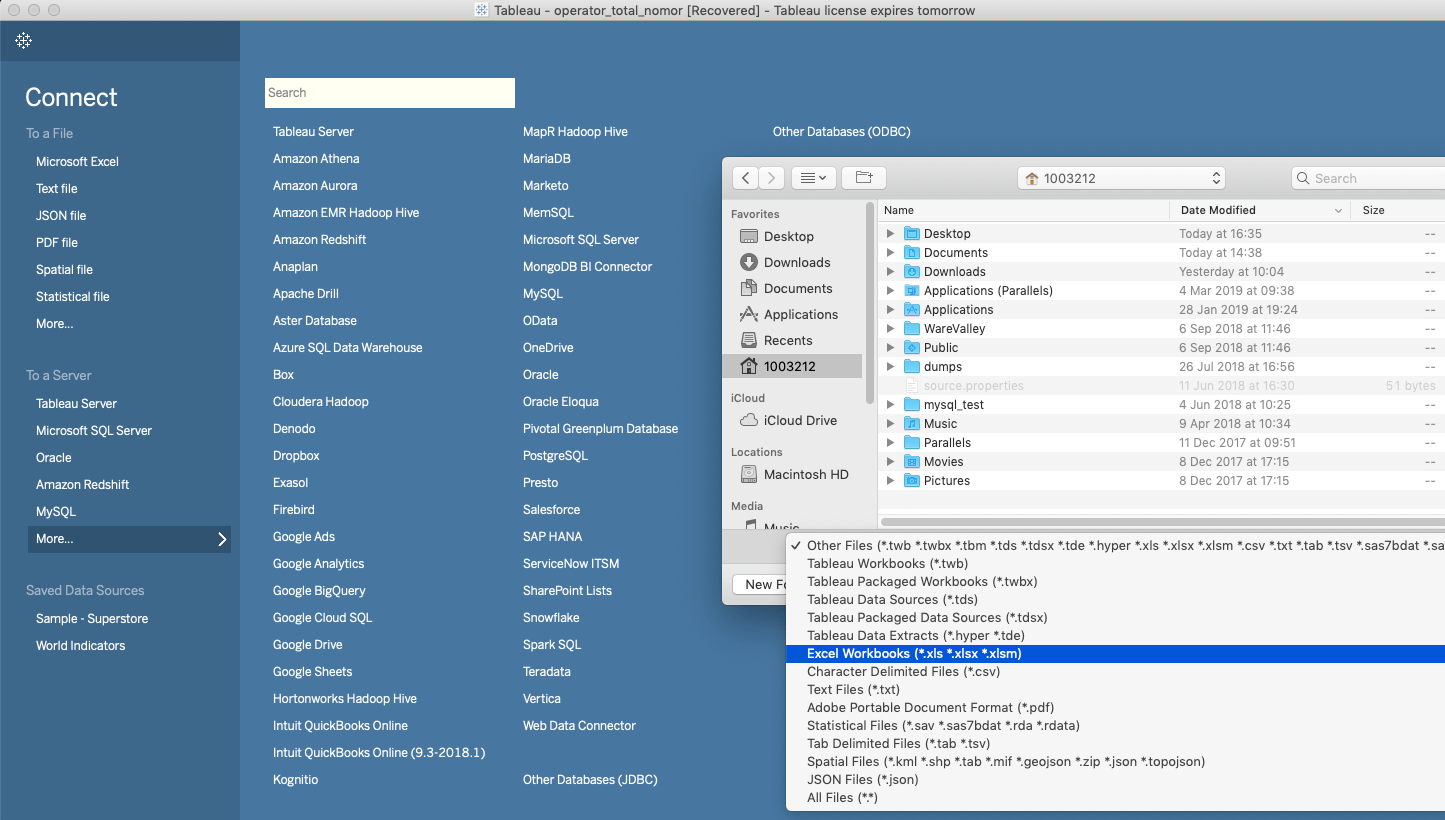
Task: Select Amazon Athena connector
Action: click(x=316, y=158)
